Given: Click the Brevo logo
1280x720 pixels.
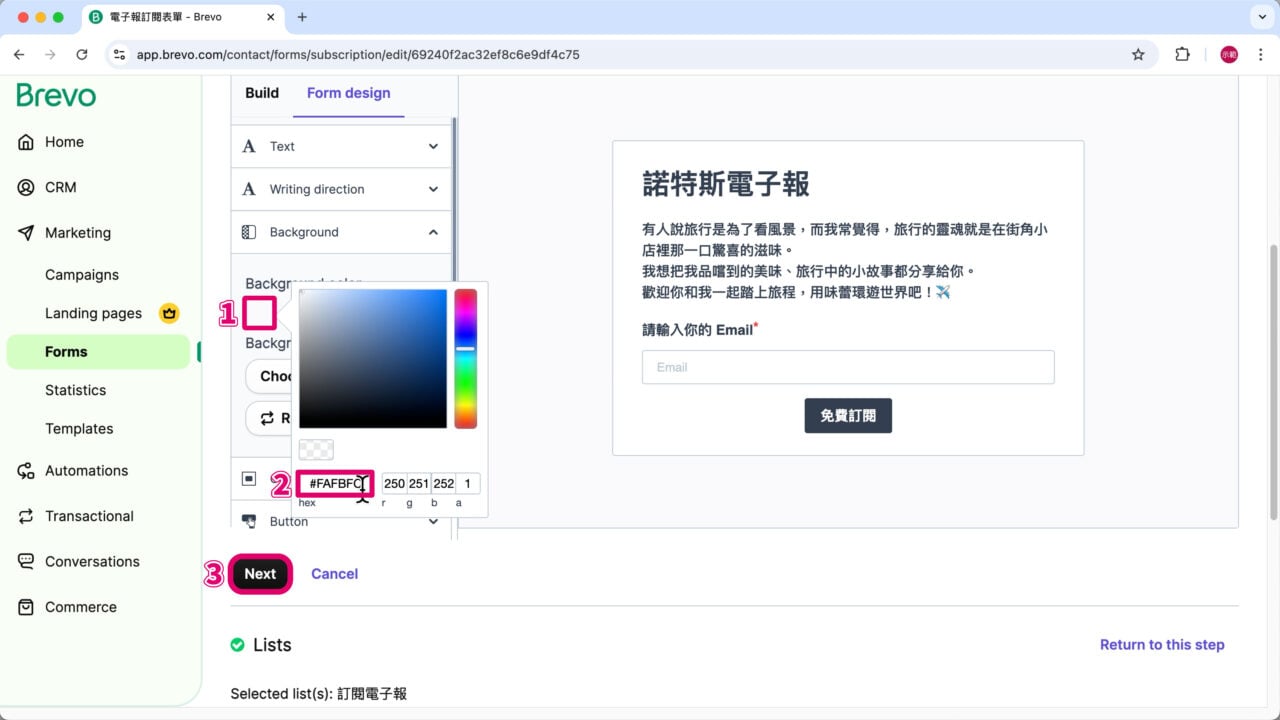Looking at the screenshot, I should [55, 95].
